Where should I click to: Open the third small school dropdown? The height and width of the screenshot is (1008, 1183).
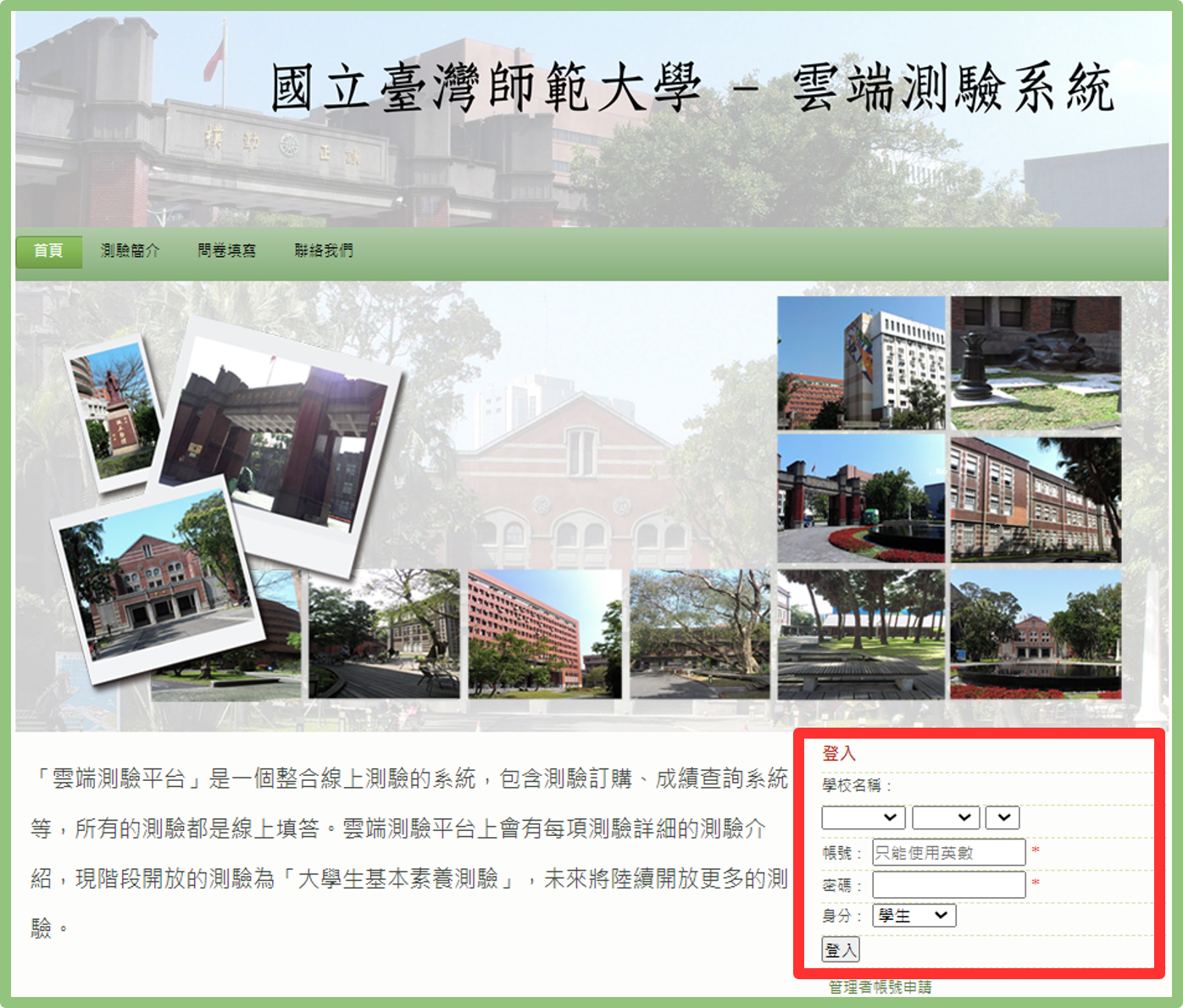click(1002, 817)
